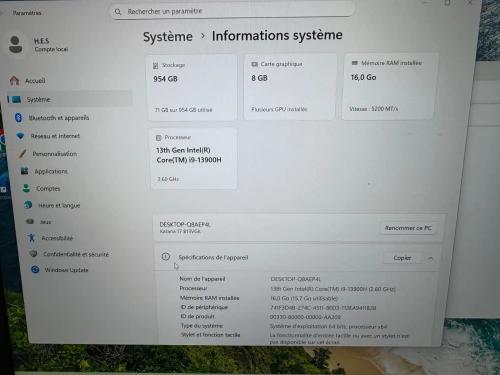Click the Processeur card chip icon
The image size is (500, 375).
pyautogui.click(x=159, y=138)
